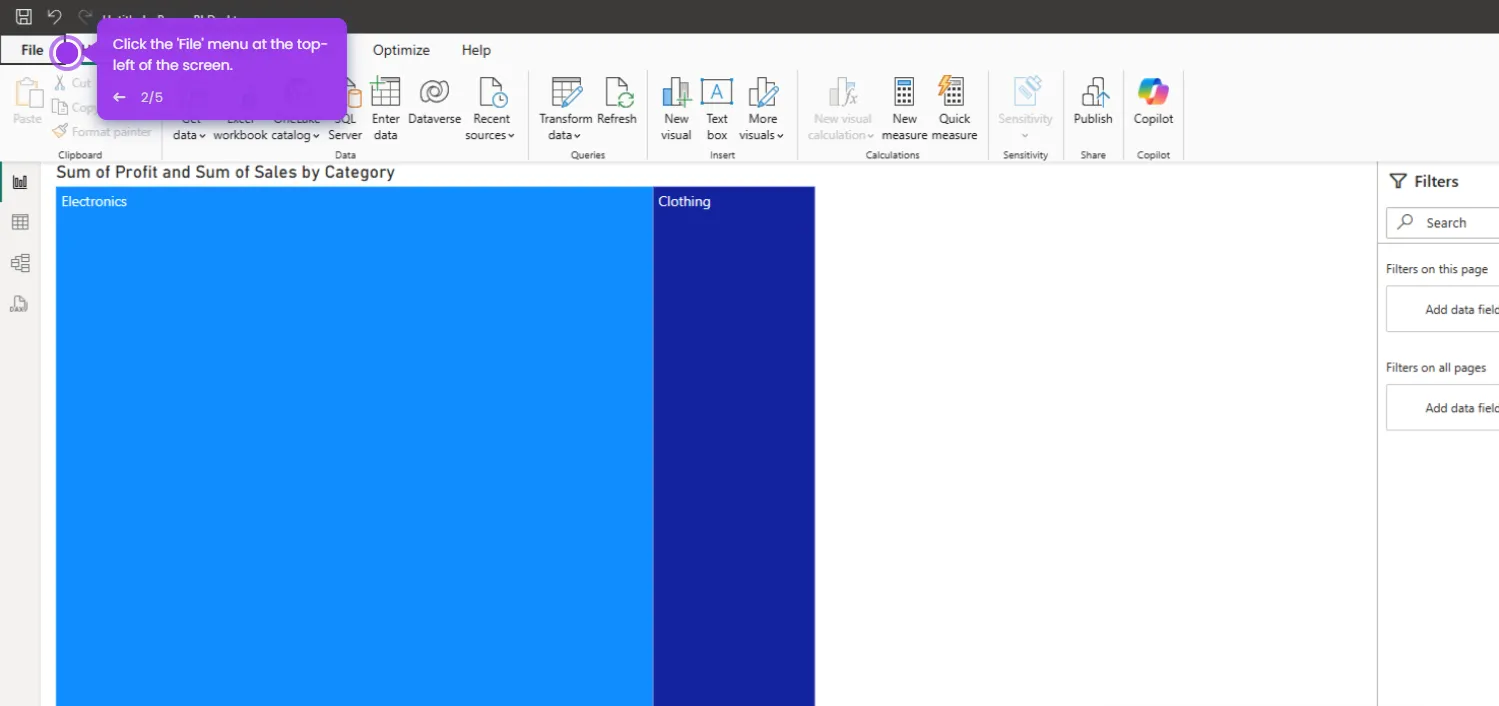Image resolution: width=1499 pixels, height=706 pixels.
Task: Click the 'Insert' group label
Action: tap(722, 155)
